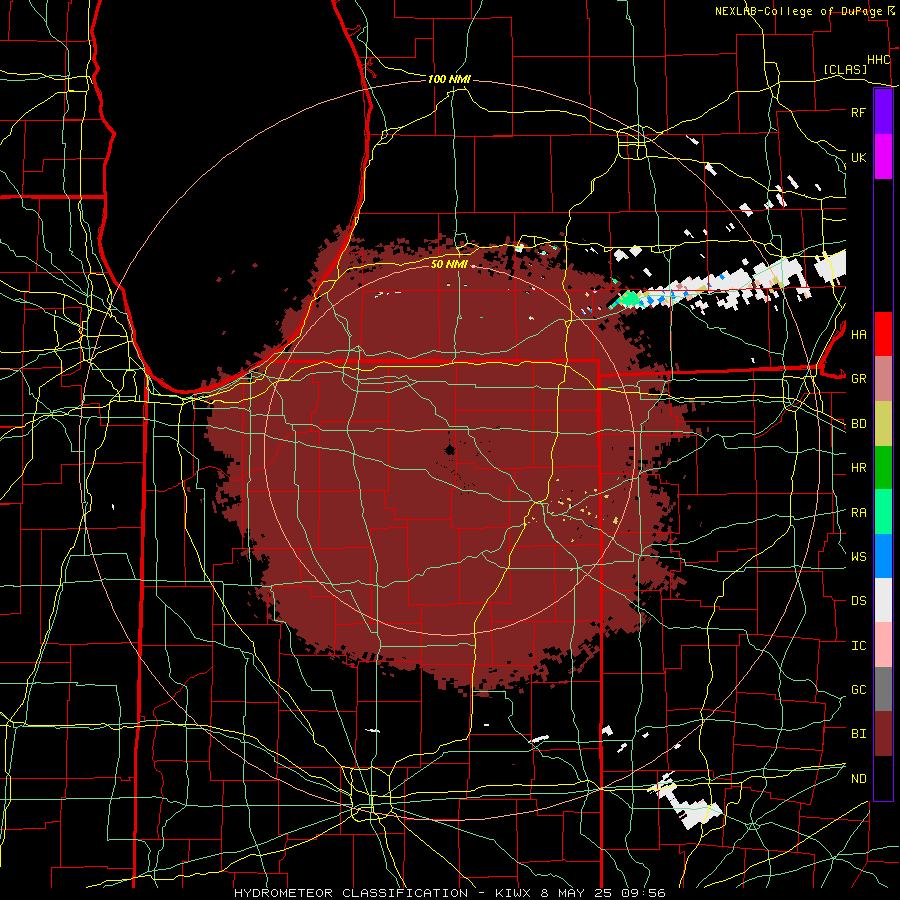900x900 pixels.
Task: Click the HA legend label
Action: (x=858, y=334)
